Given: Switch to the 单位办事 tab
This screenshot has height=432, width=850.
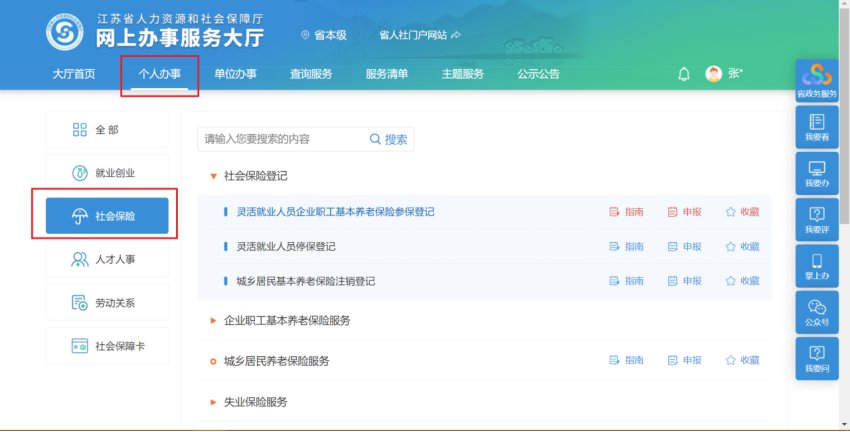Looking at the screenshot, I should click(x=235, y=74).
